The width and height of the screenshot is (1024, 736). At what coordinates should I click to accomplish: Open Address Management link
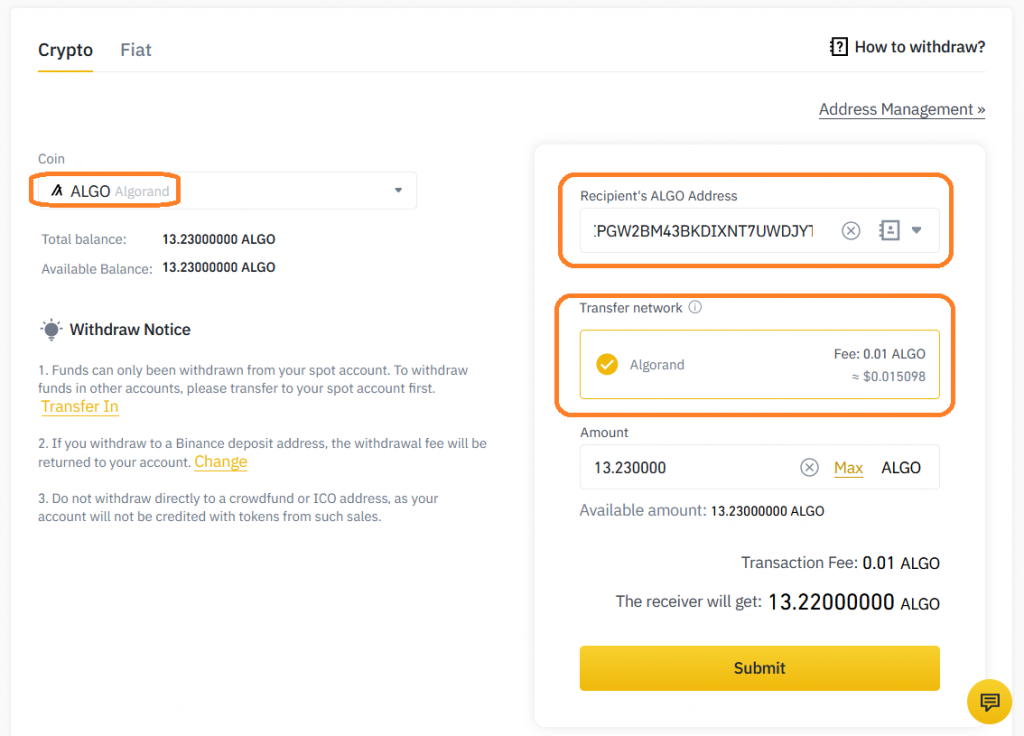pyautogui.click(x=901, y=110)
